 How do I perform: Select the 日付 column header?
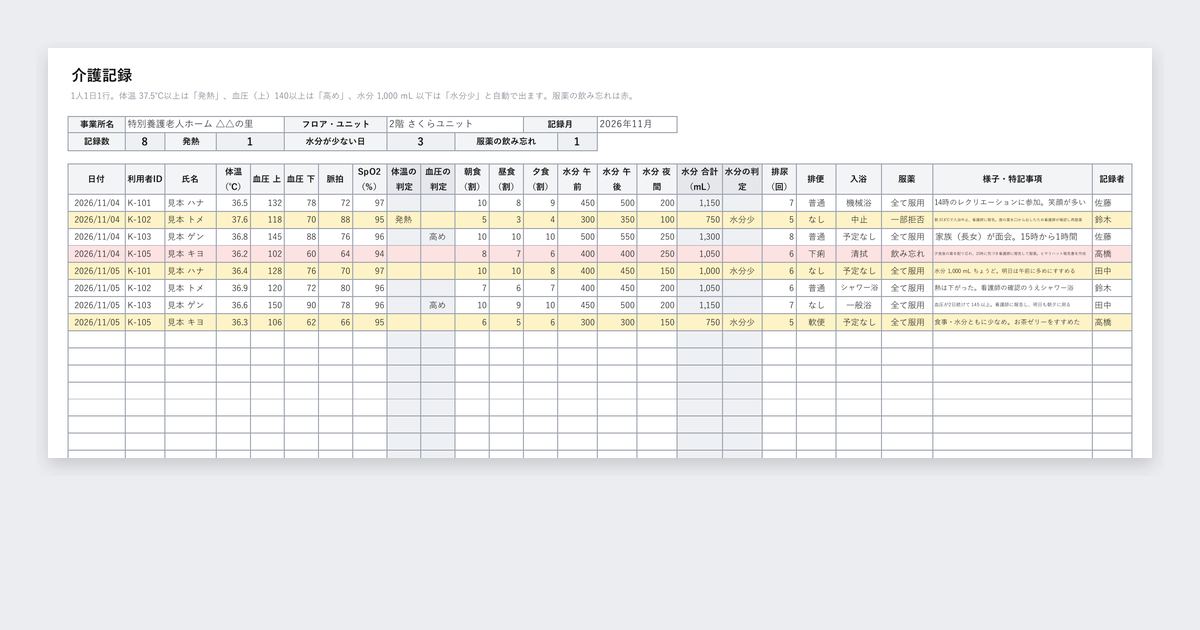coord(96,179)
